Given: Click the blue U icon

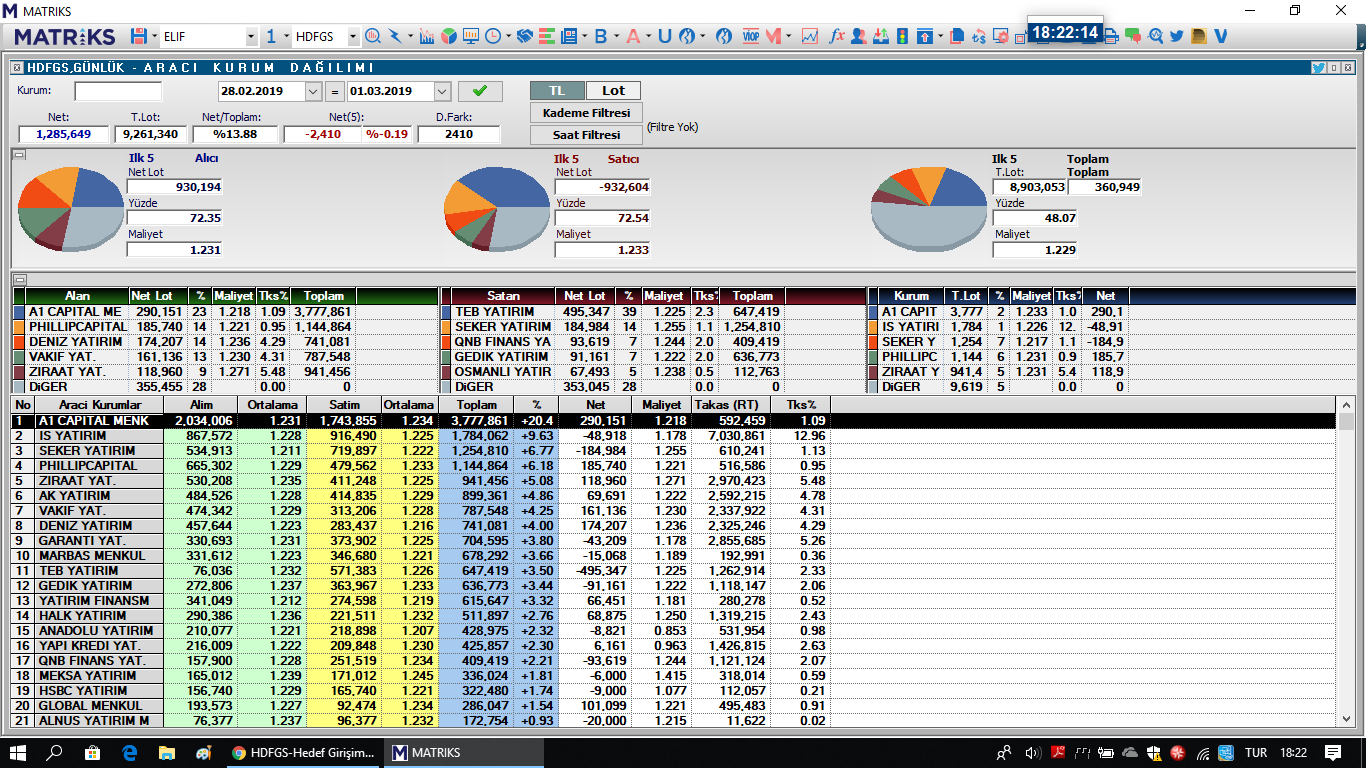Looking at the screenshot, I should (x=664, y=36).
